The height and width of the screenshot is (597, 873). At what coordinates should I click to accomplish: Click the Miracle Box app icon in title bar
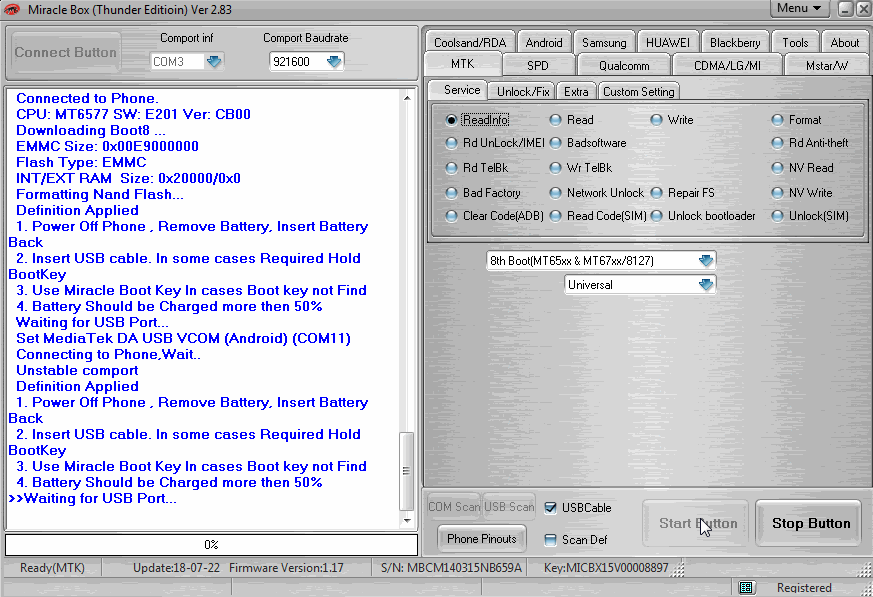click(11, 9)
